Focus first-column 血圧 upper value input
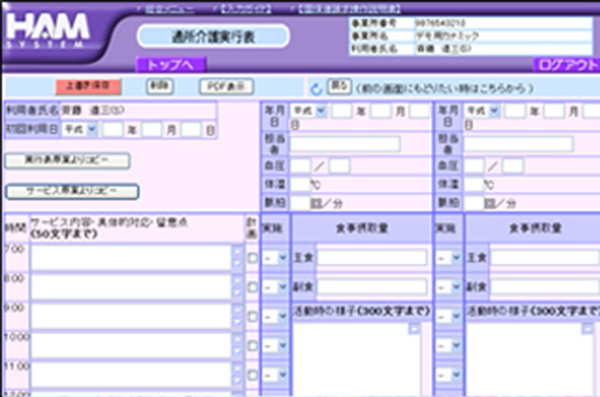This screenshot has height=397, width=600. (x=300, y=166)
